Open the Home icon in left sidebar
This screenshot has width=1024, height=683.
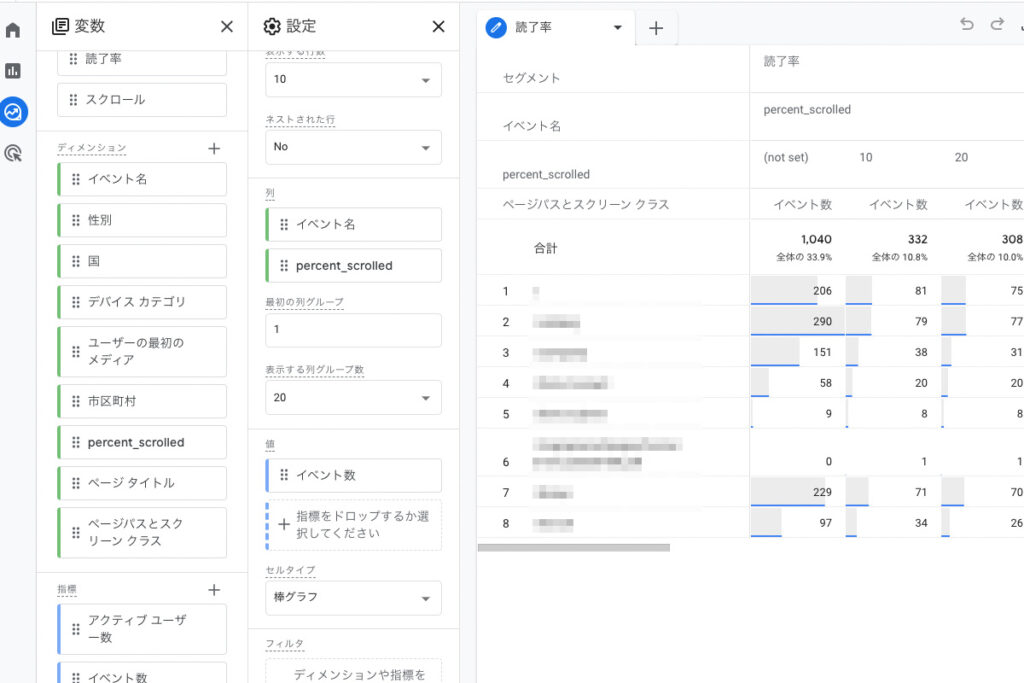click(13, 30)
